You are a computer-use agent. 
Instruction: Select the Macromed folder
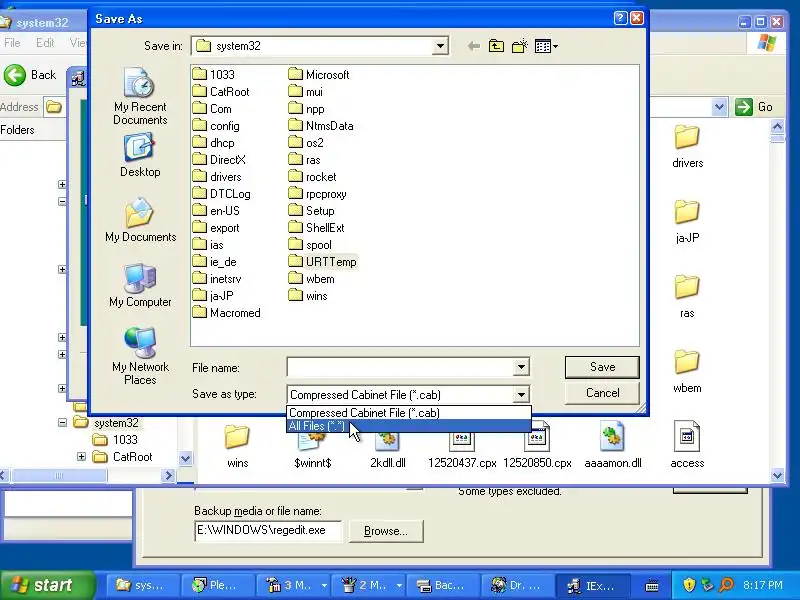[227, 313]
